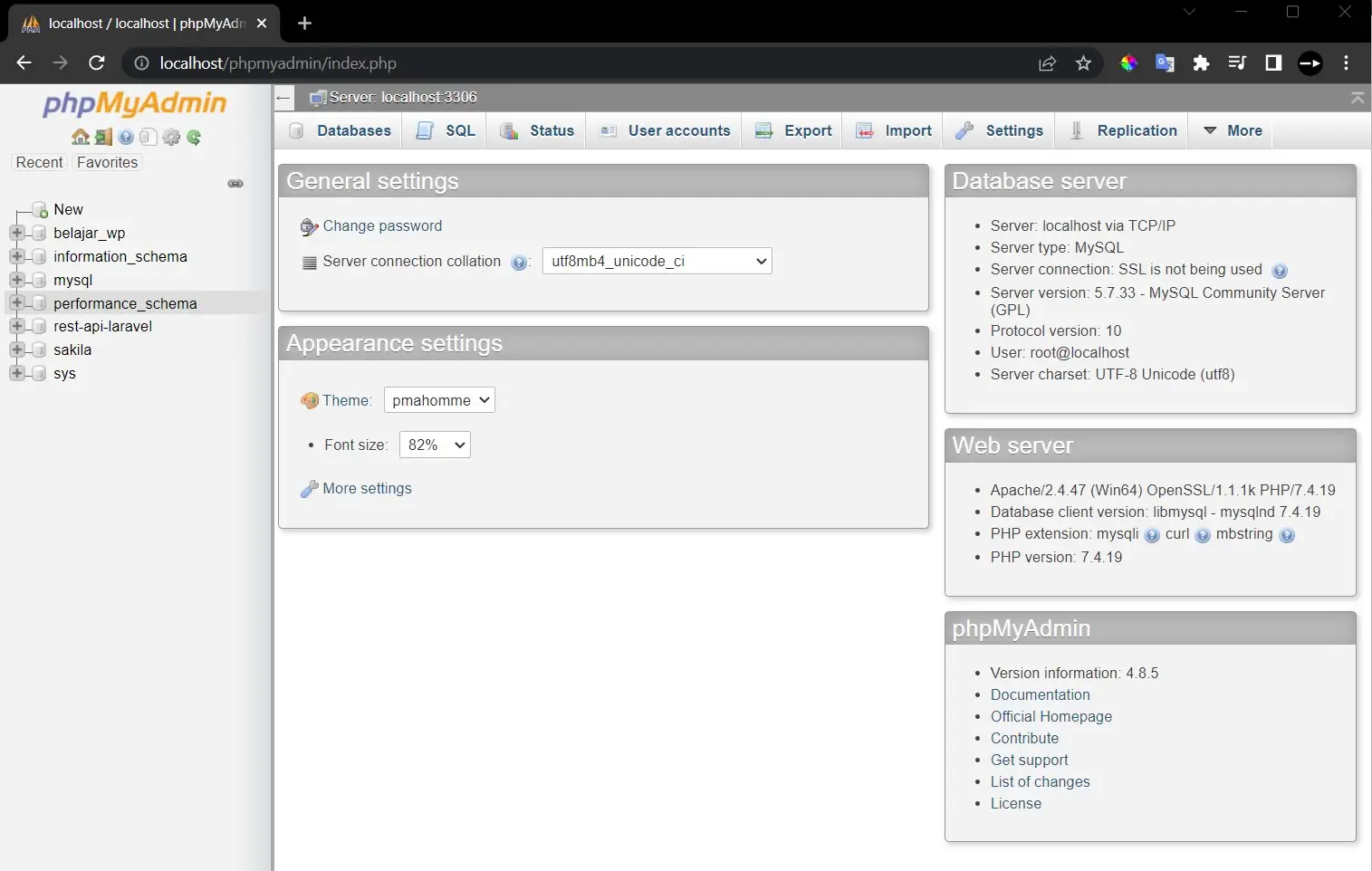Click the Server: localhost:3306 breadcrumb

402,97
